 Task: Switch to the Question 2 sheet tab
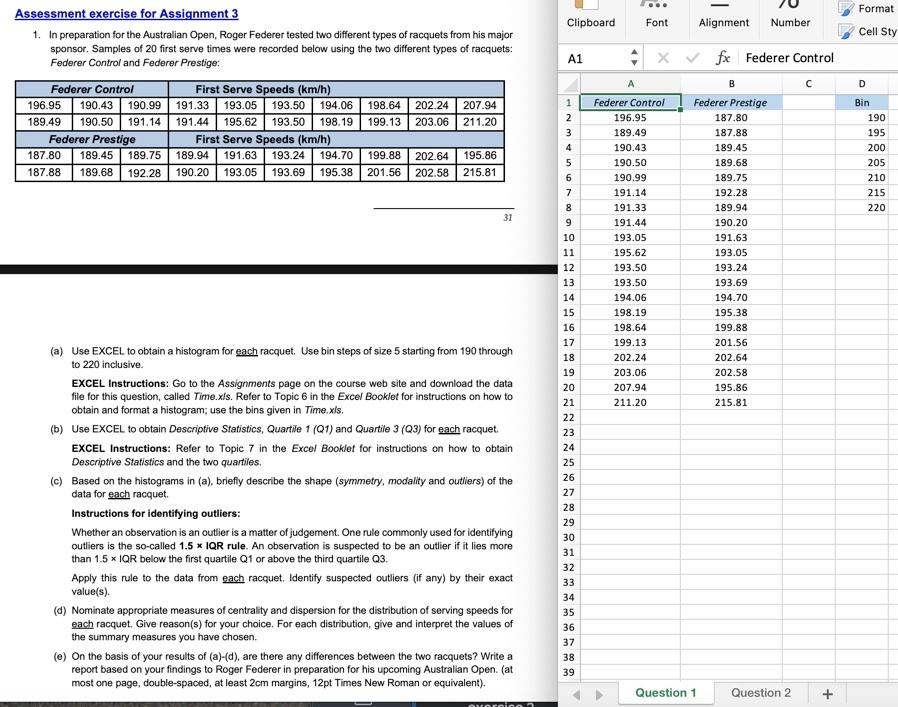(761, 691)
